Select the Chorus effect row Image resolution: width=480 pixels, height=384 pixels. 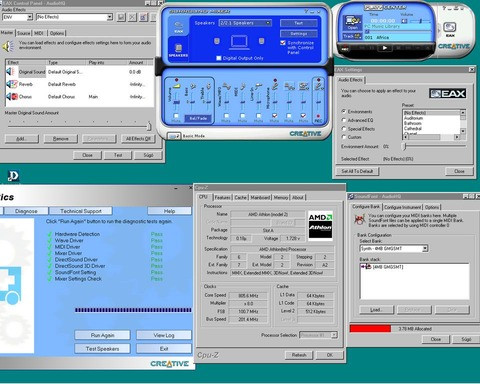[79, 97]
